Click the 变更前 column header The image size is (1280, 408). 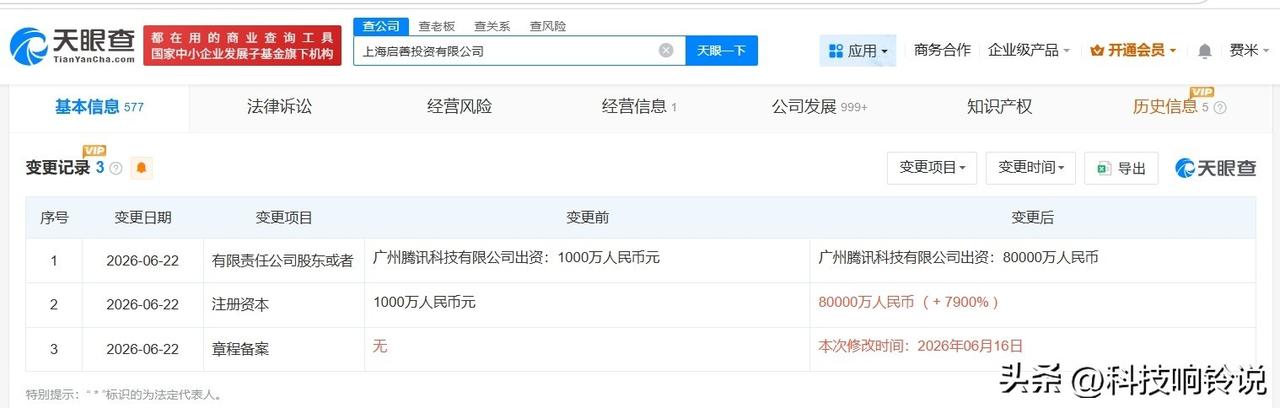click(x=587, y=217)
